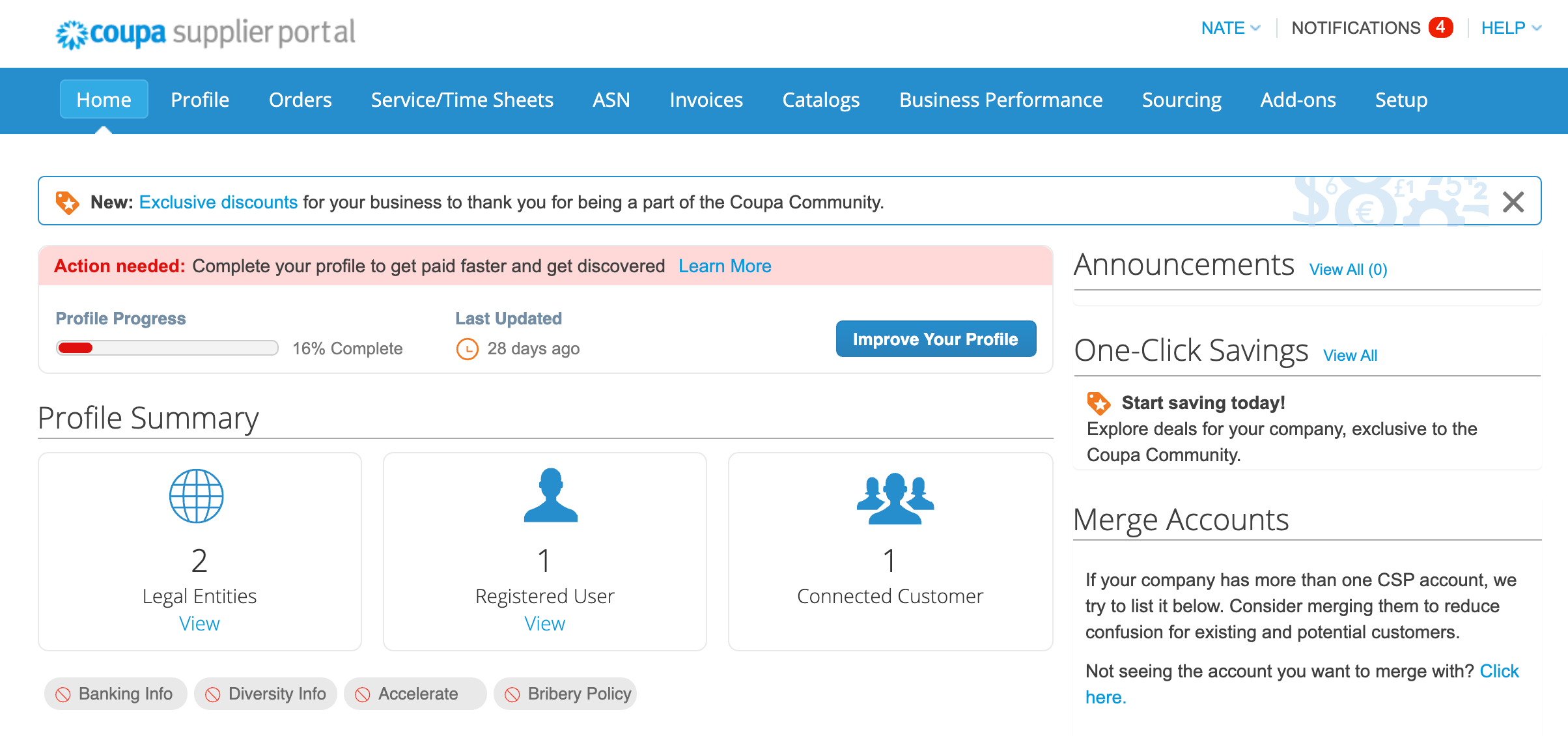This screenshot has width=1568, height=736.
Task: Open the Exclusive discounts link
Action: coord(218,203)
